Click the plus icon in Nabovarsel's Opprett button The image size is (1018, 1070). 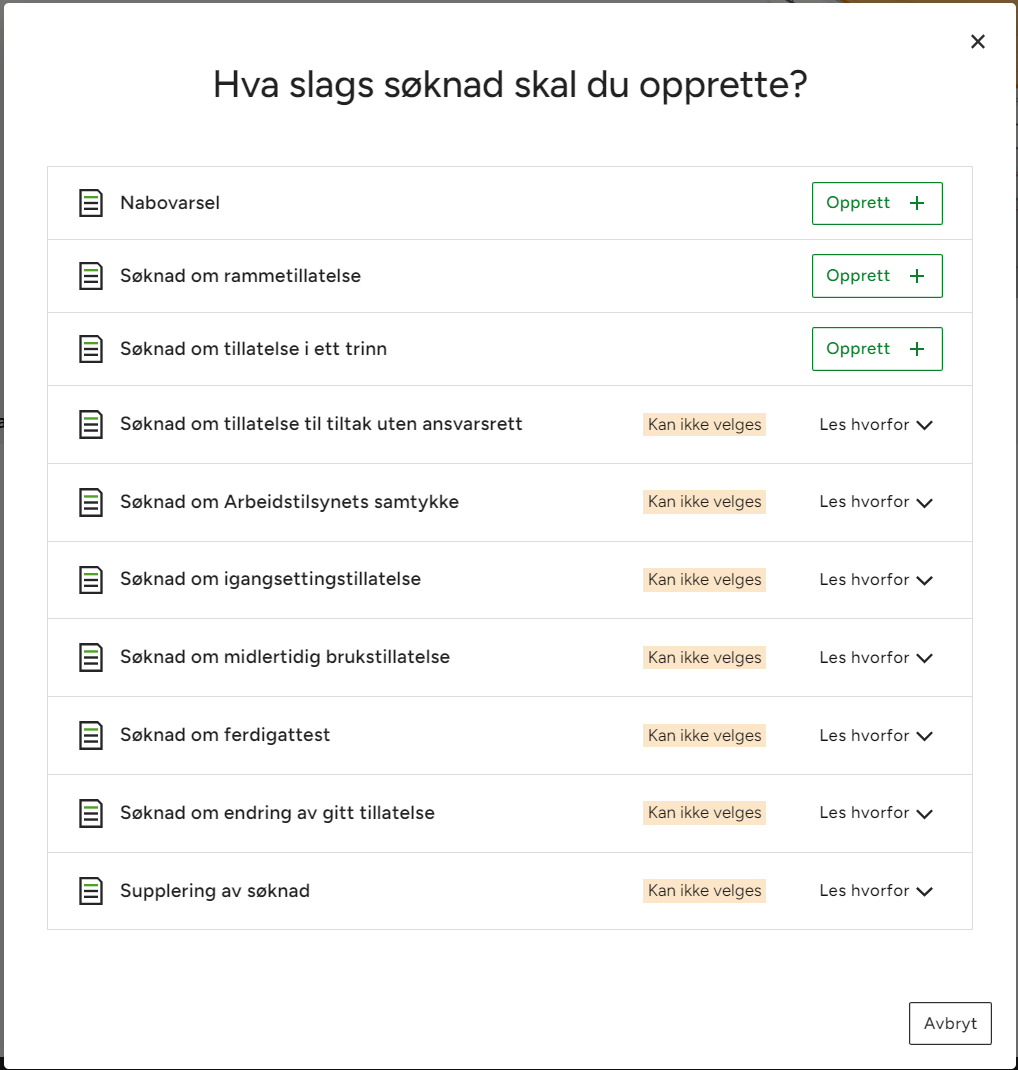click(917, 203)
